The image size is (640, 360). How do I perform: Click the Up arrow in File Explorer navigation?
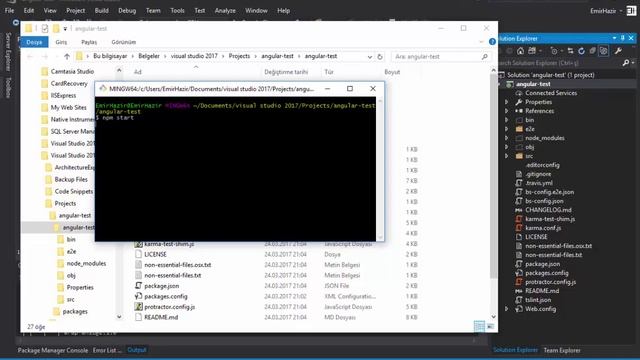(x=67, y=56)
